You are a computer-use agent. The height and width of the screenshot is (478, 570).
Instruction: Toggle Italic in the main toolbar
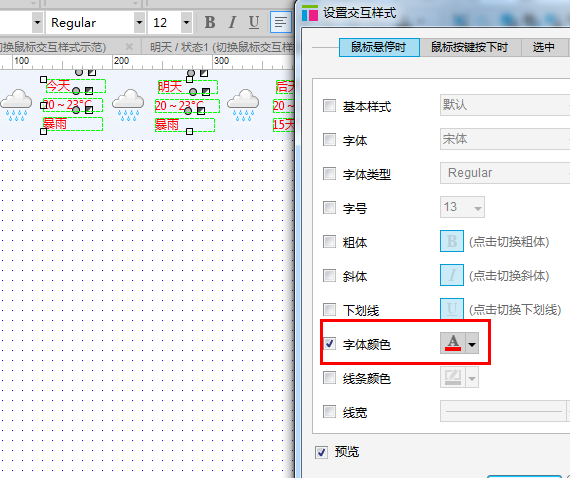232,23
